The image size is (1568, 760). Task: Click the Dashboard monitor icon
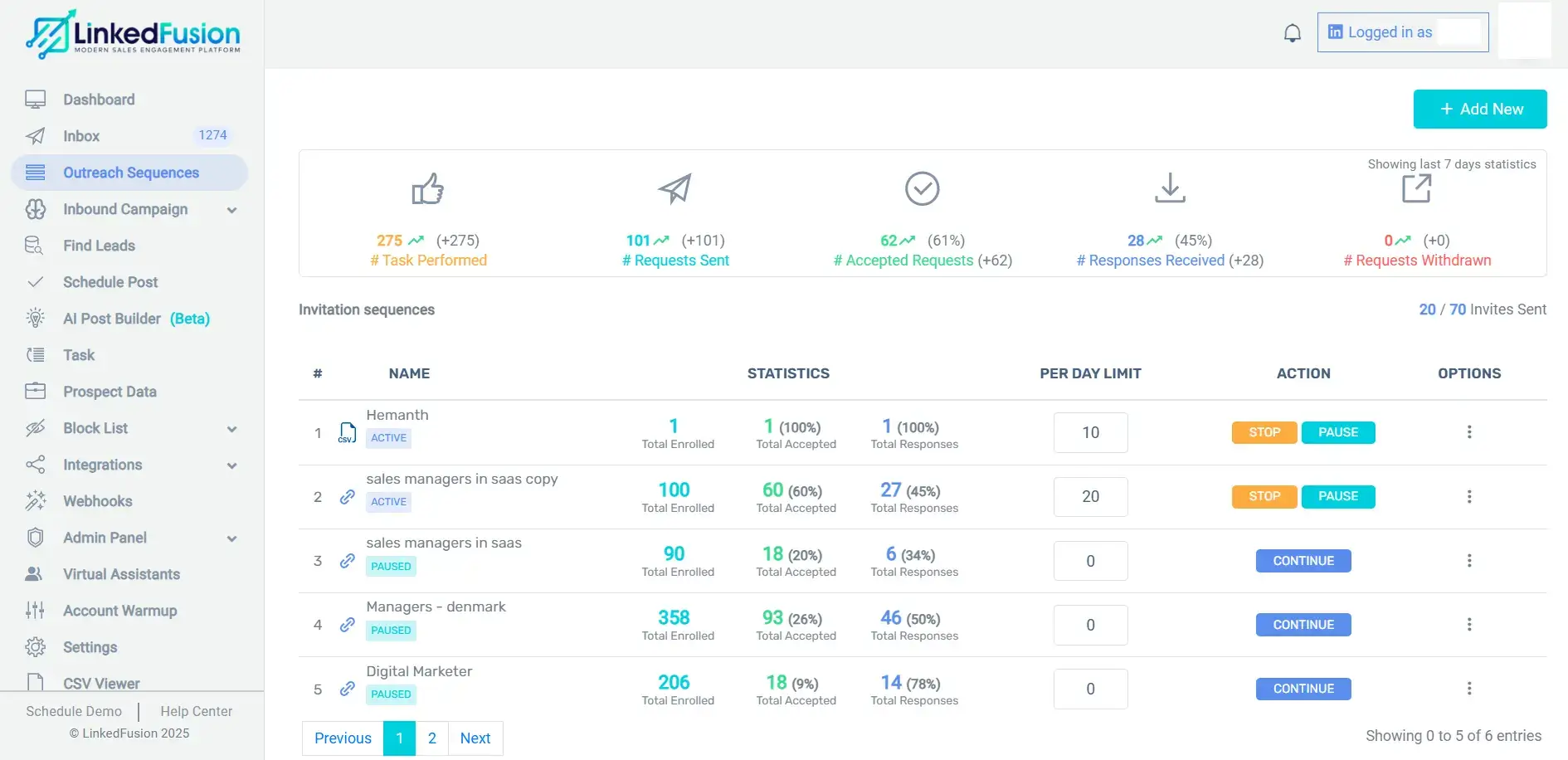pyautogui.click(x=35, y=100)
